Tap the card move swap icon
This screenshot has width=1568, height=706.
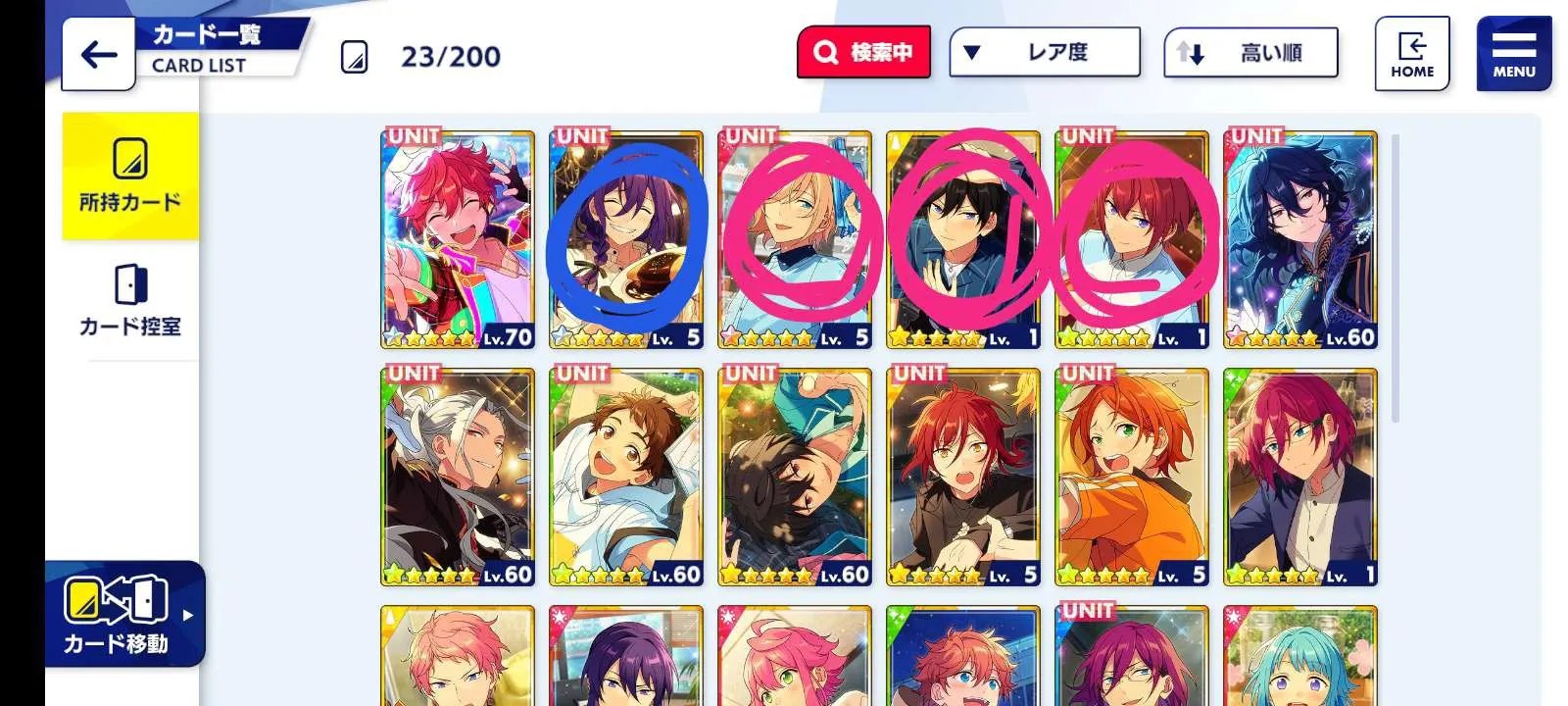click(x=116, y=601)
